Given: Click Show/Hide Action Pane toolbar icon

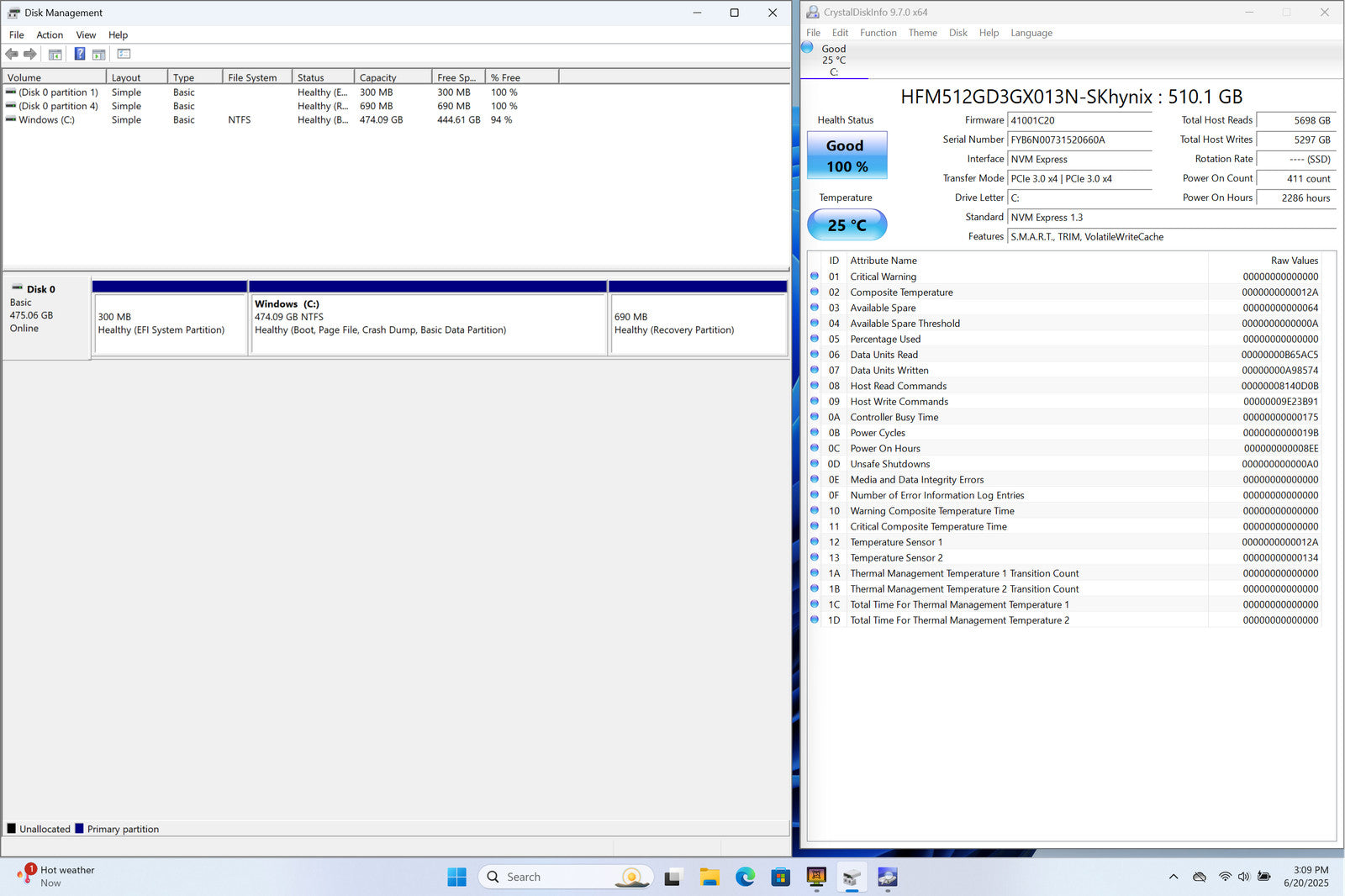Looking at the screenshot, I should pos(98,54).
